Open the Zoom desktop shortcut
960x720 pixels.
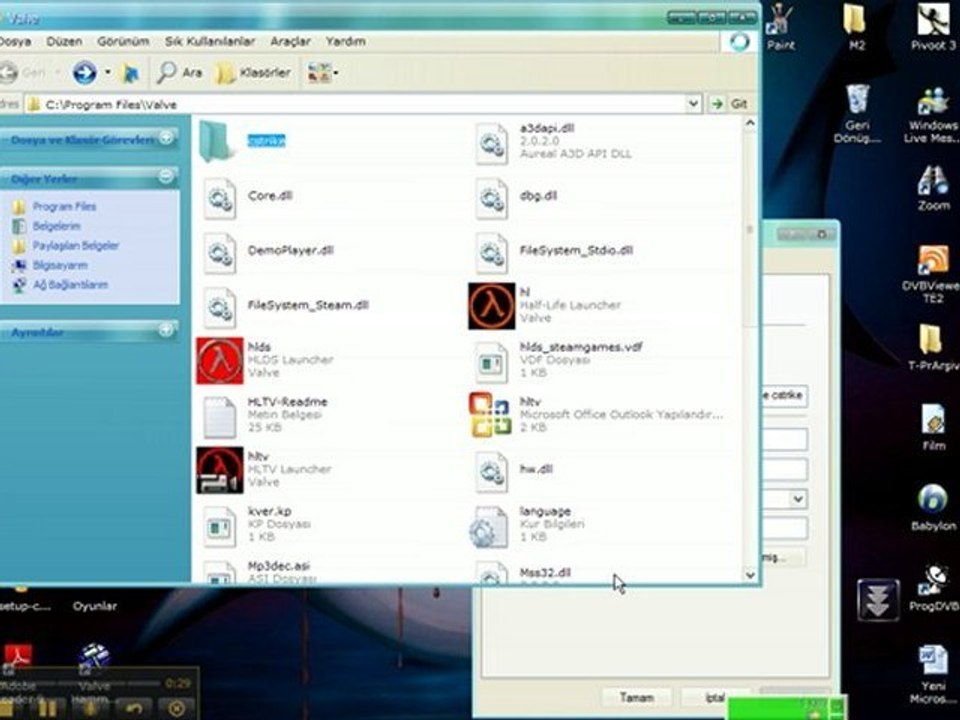click(933, 188)
